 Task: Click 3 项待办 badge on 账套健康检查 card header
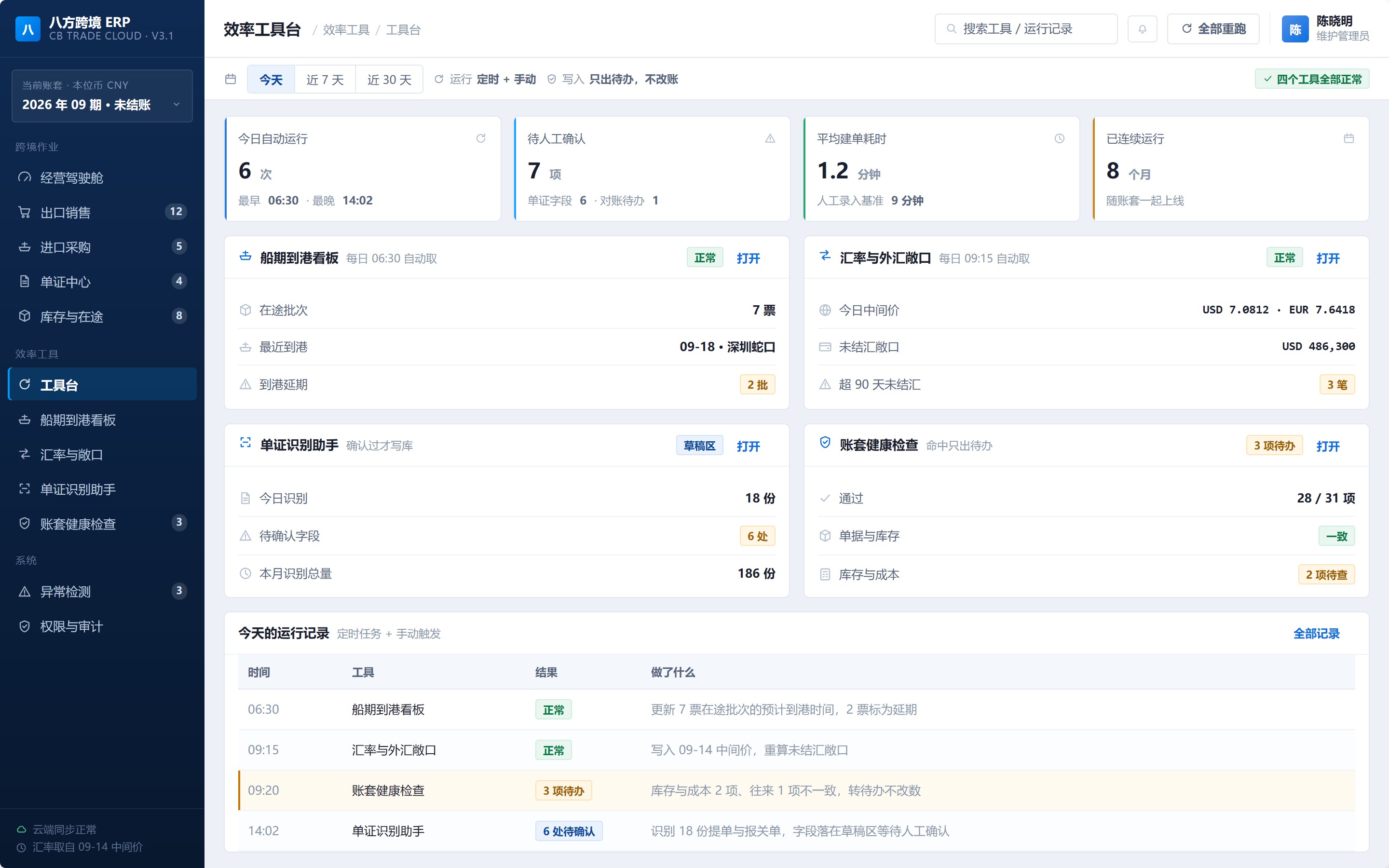coord(1274,446)
